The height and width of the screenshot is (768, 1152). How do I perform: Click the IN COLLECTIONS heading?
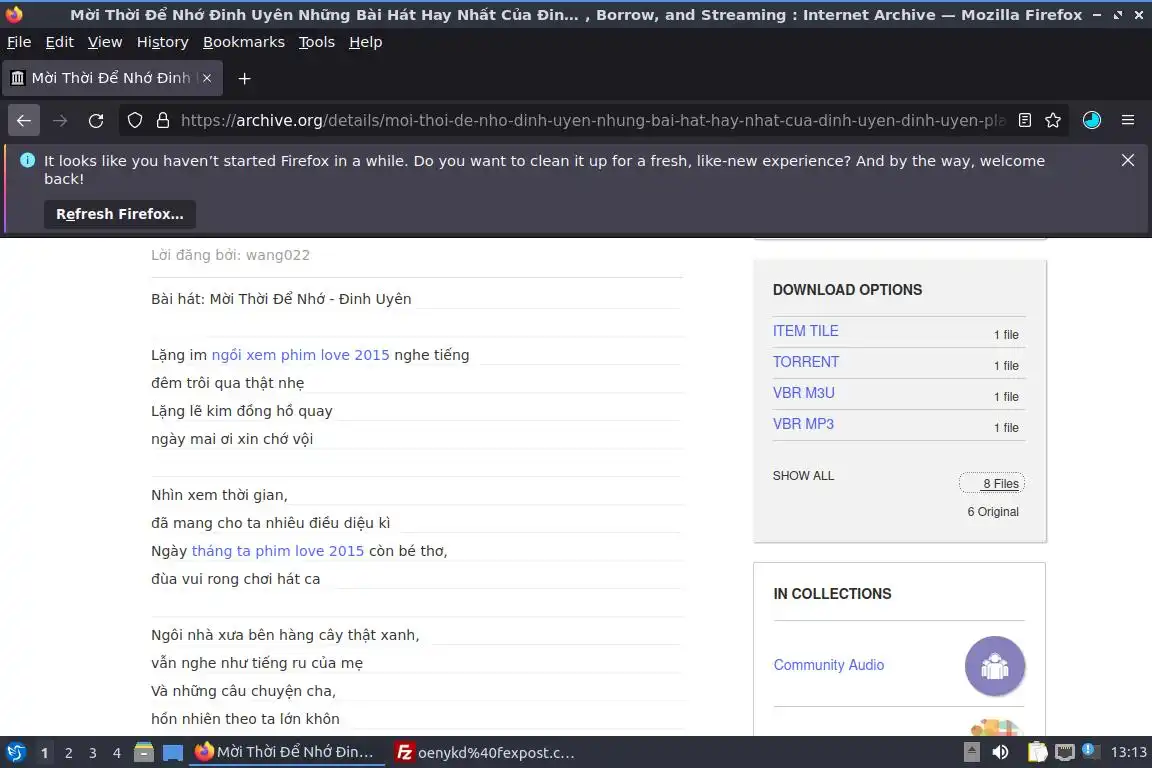coord(832,594)
